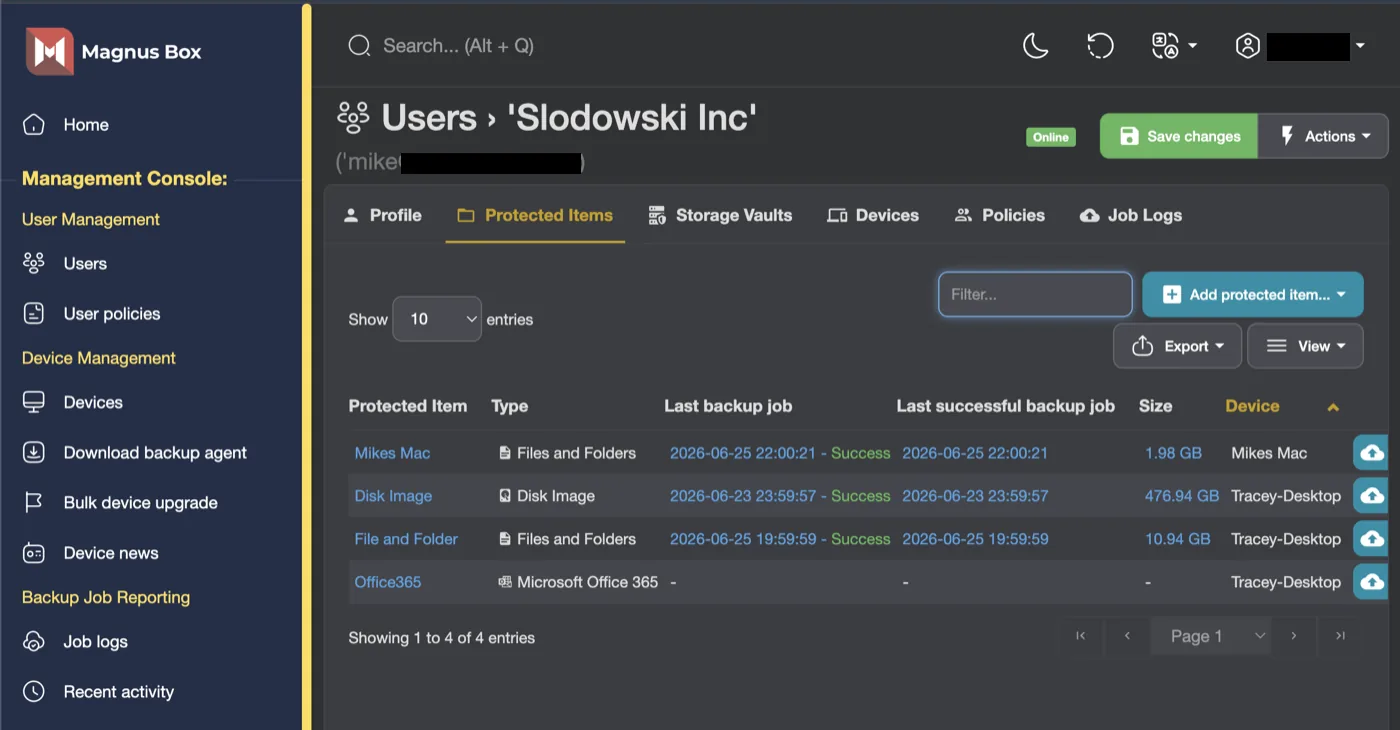Viewport: 1400px width, 730px height.
Task: Open the Mikes Mac protected item
Action: click(392, 453)
